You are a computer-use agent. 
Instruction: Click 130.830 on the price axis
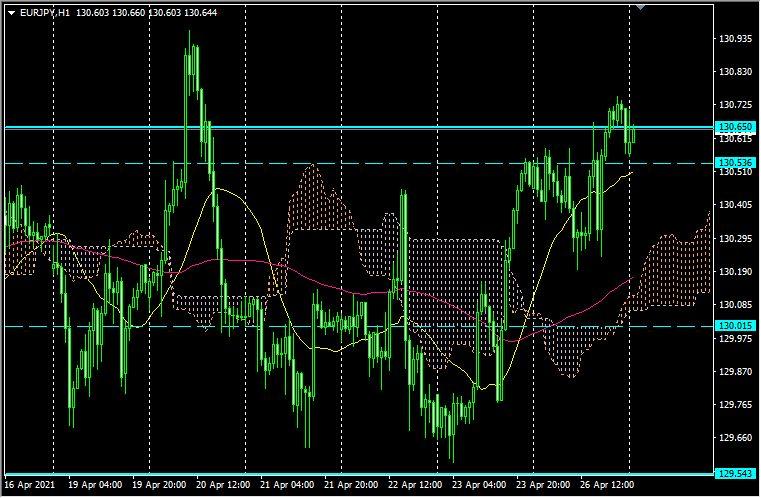click(735, 72)
